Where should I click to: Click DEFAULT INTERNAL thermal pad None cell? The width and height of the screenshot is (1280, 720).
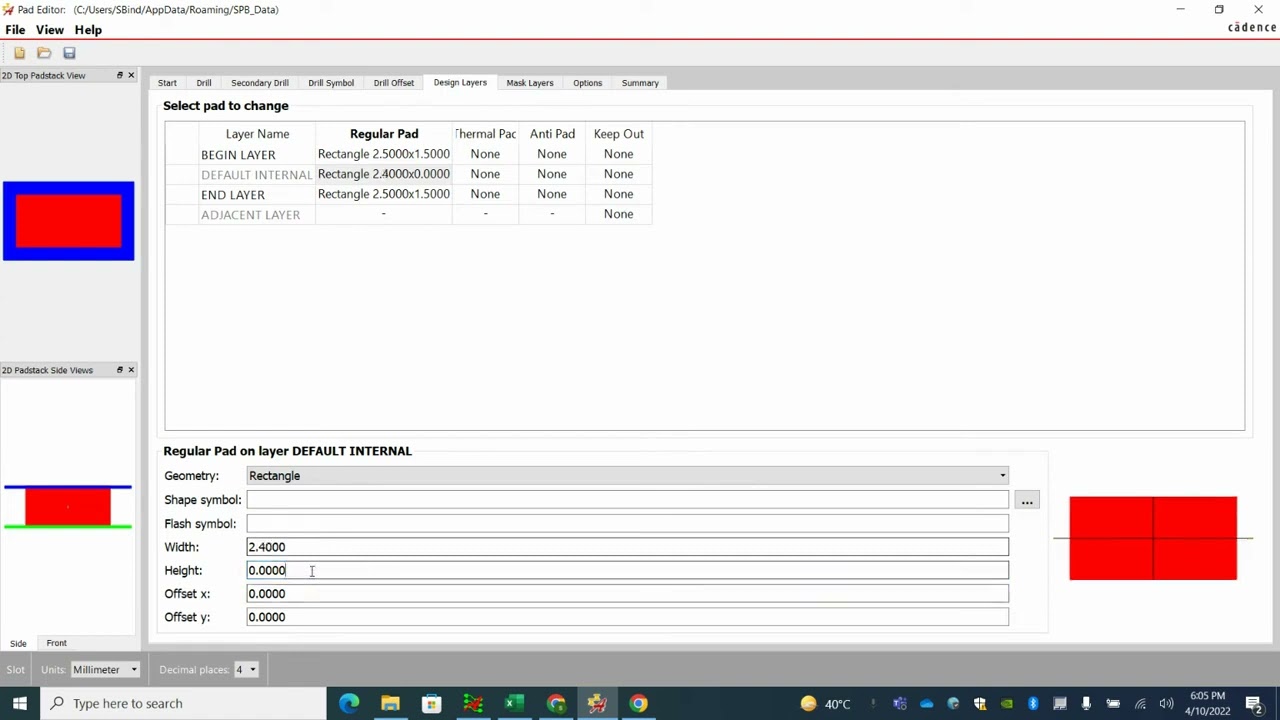tap(485, 174)
